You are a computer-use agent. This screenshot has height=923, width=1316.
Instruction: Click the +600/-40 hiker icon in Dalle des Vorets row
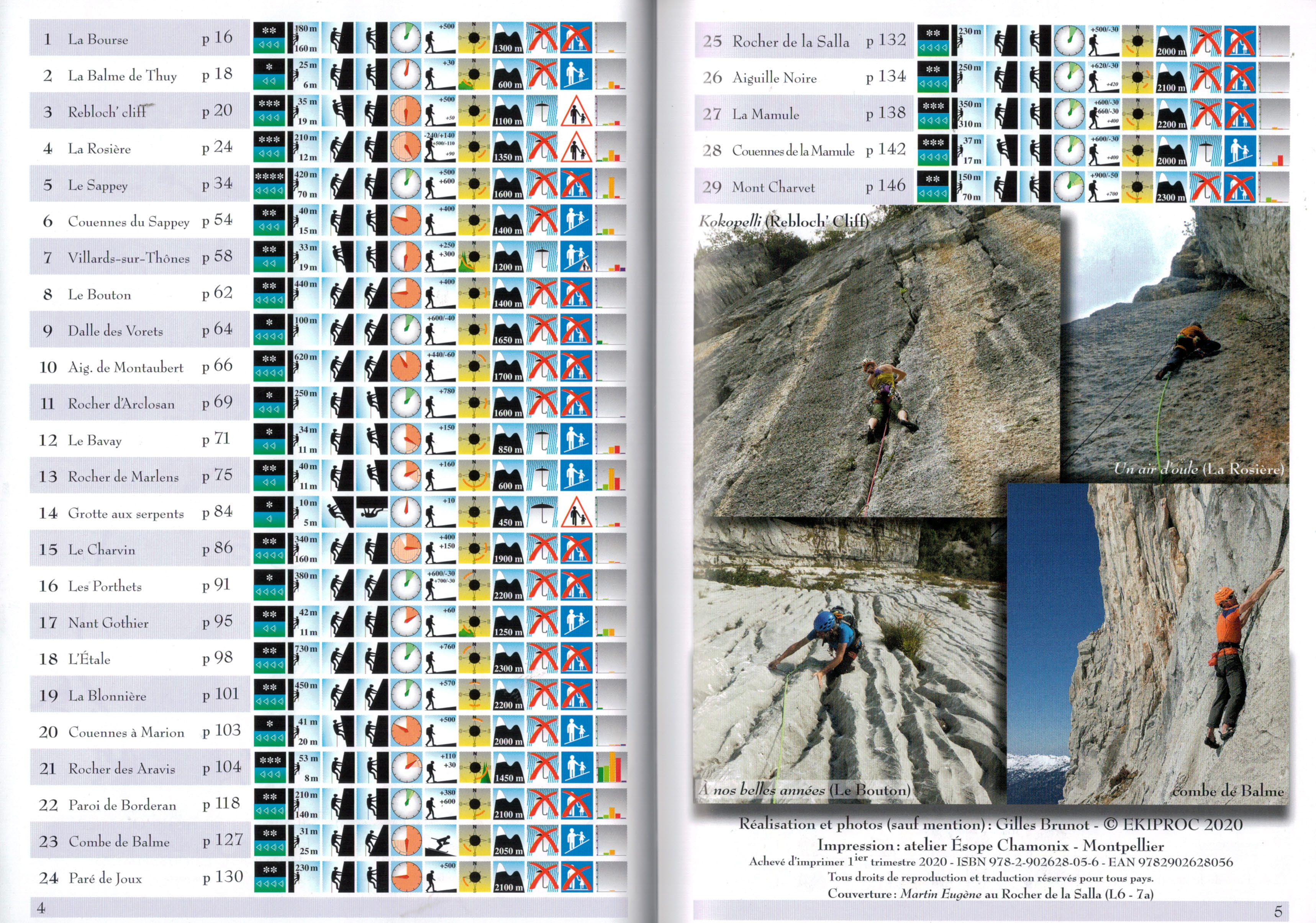439,330
